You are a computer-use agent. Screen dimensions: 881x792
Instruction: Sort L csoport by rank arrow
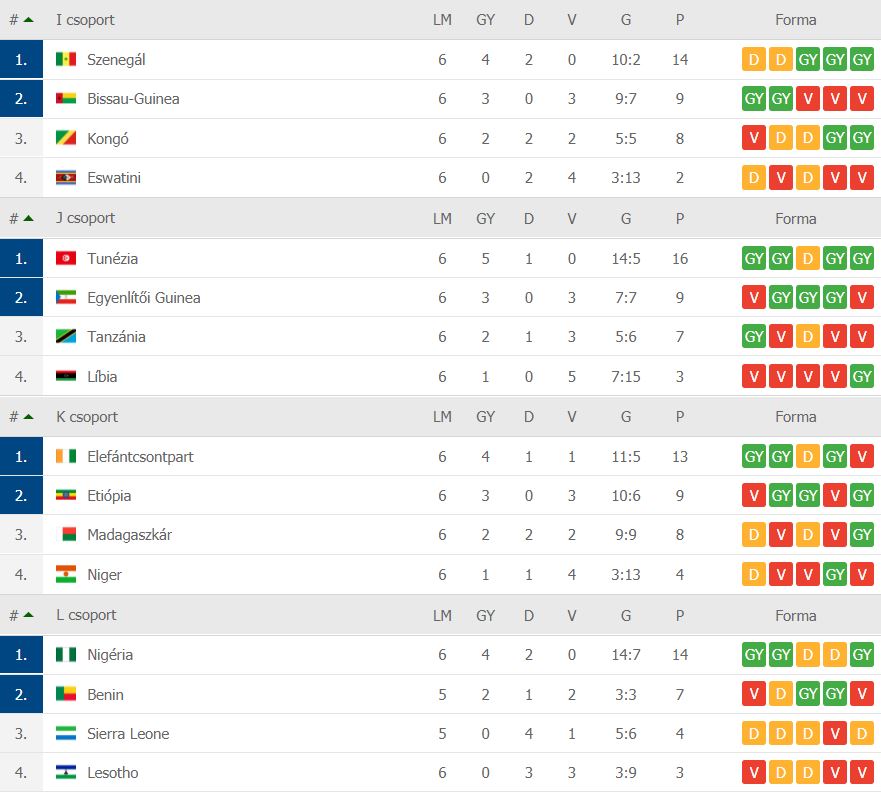coord(28,615)
